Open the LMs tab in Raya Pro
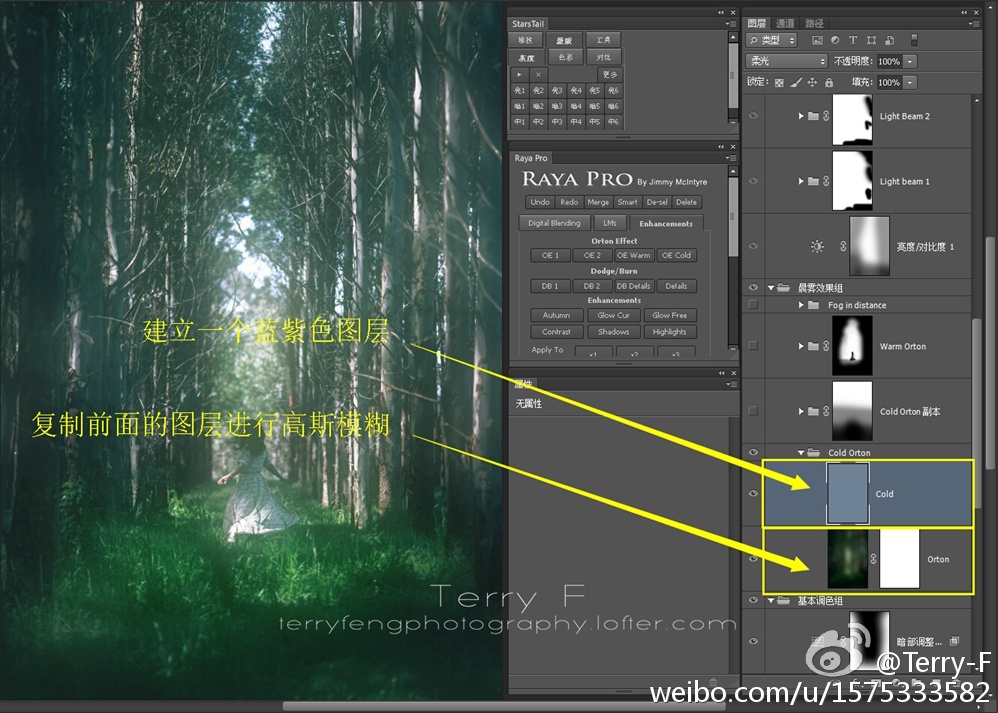998x713 pixels. pyautogui.click(x=610, y=223)
